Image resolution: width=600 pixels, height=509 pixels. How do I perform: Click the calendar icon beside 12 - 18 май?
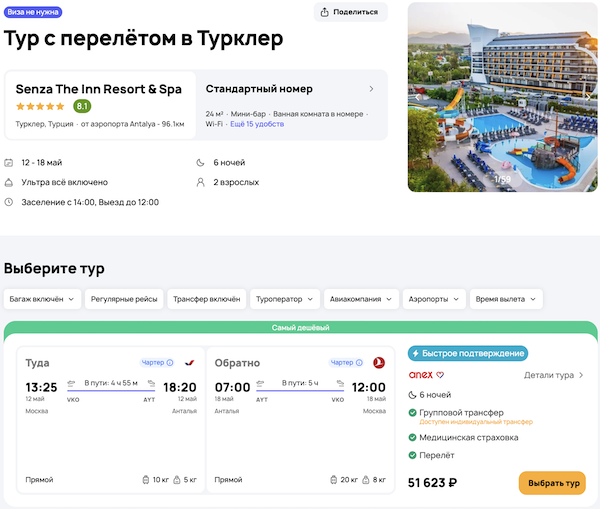9,162
